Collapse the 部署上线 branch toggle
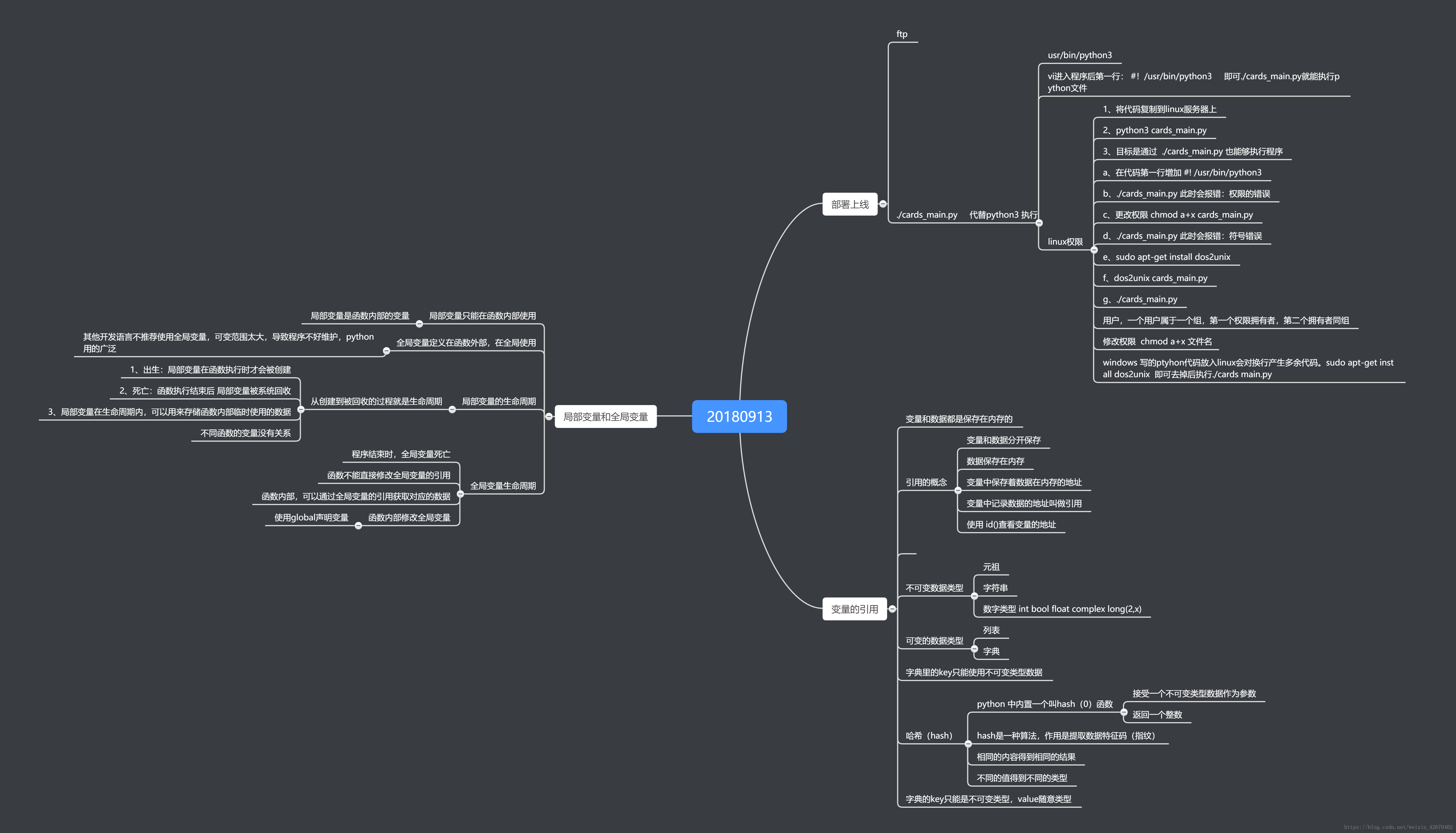 coord(883,204)
